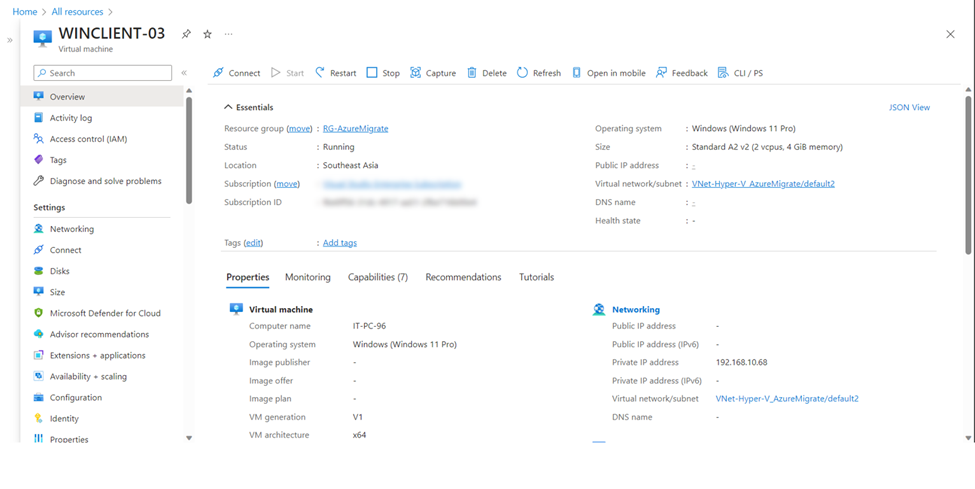Click the Tags sidebar icon
Screen dimensions: 975x489
39,160
